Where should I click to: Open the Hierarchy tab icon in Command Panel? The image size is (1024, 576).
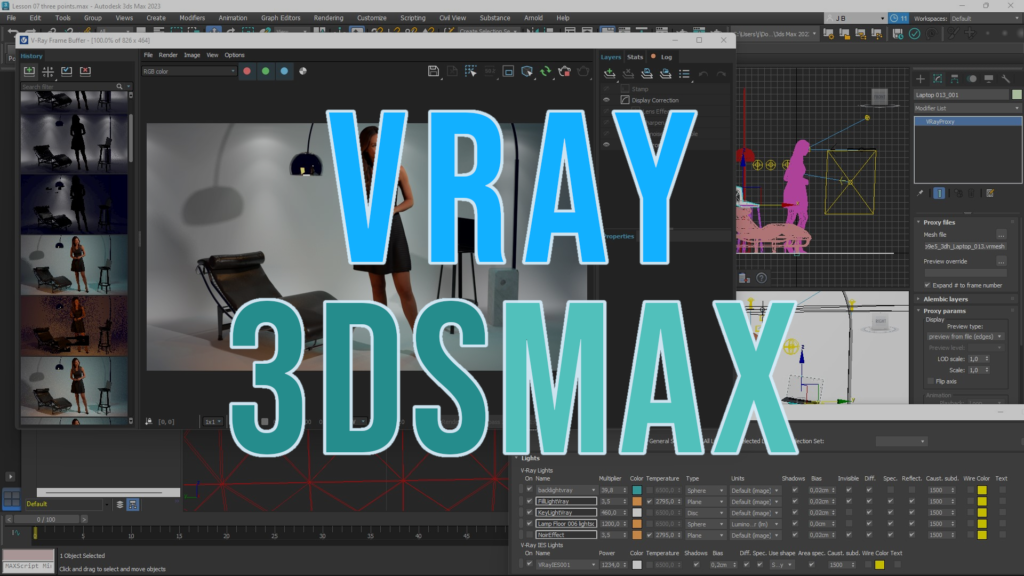955,79
